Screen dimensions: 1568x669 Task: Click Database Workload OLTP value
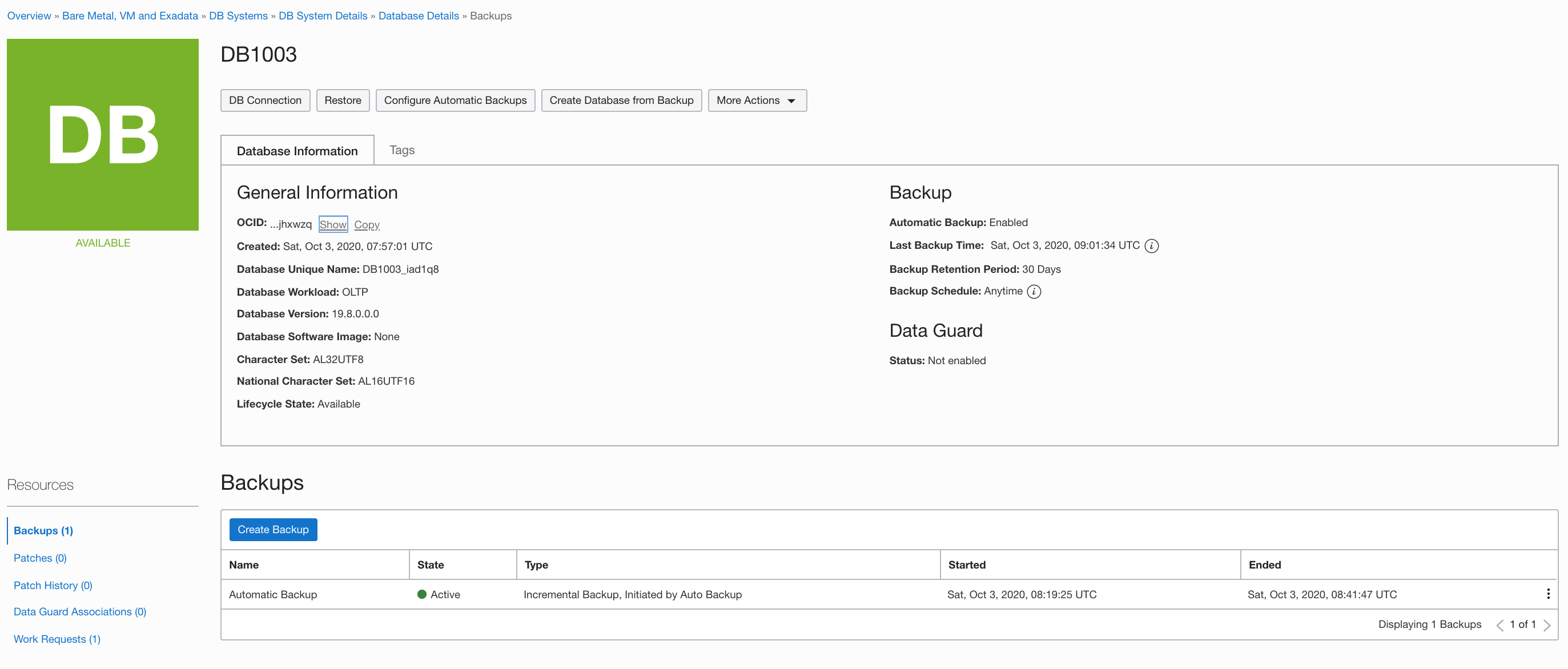[x=355, y=292]
